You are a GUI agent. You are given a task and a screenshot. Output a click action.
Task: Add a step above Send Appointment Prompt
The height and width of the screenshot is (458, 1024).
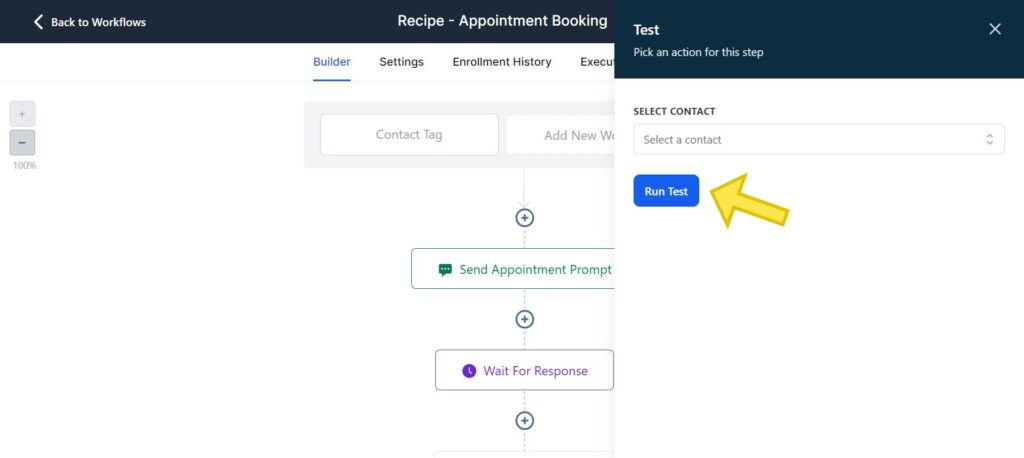[524, 218]
